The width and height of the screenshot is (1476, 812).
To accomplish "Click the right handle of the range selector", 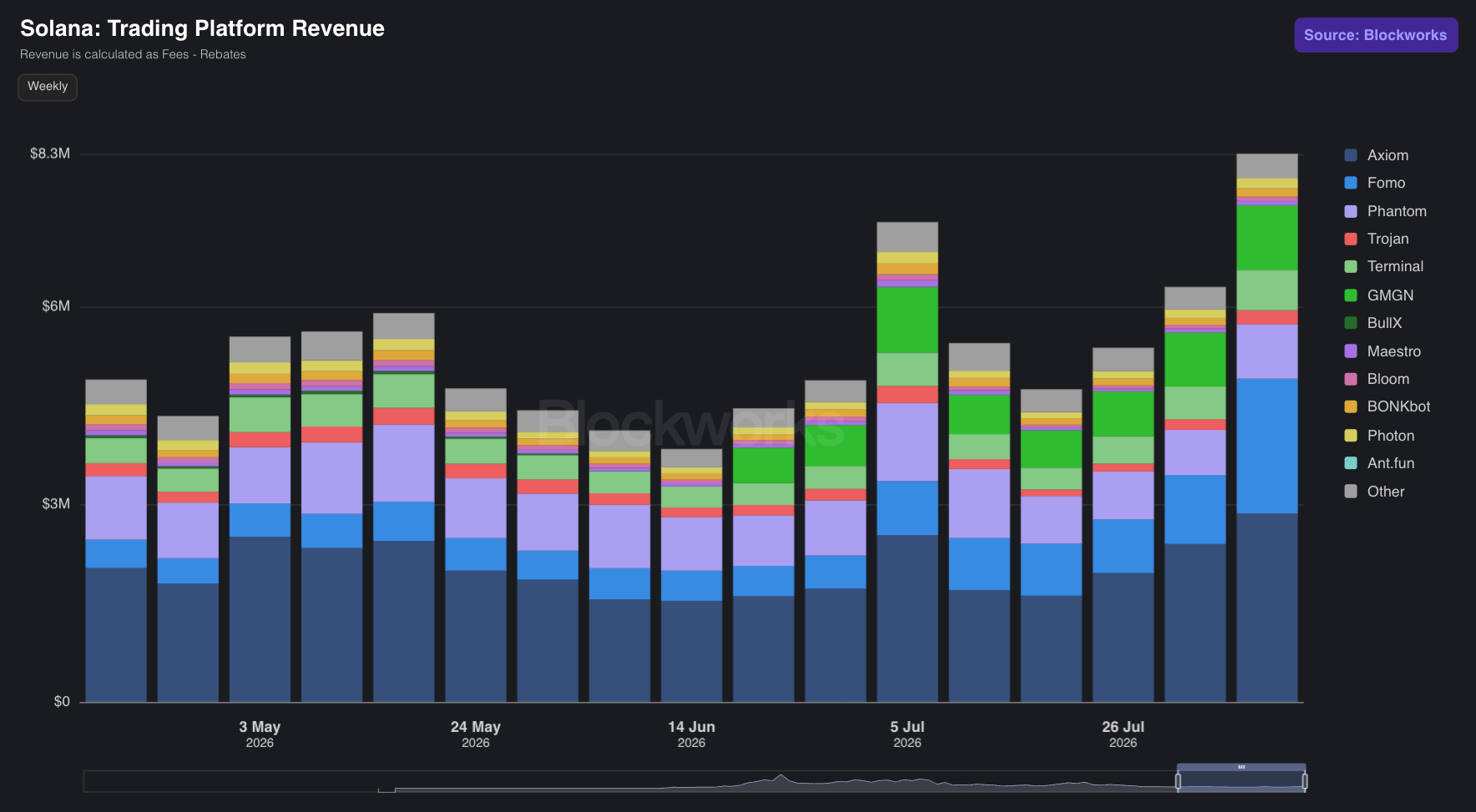I will tap(1305, 781).
